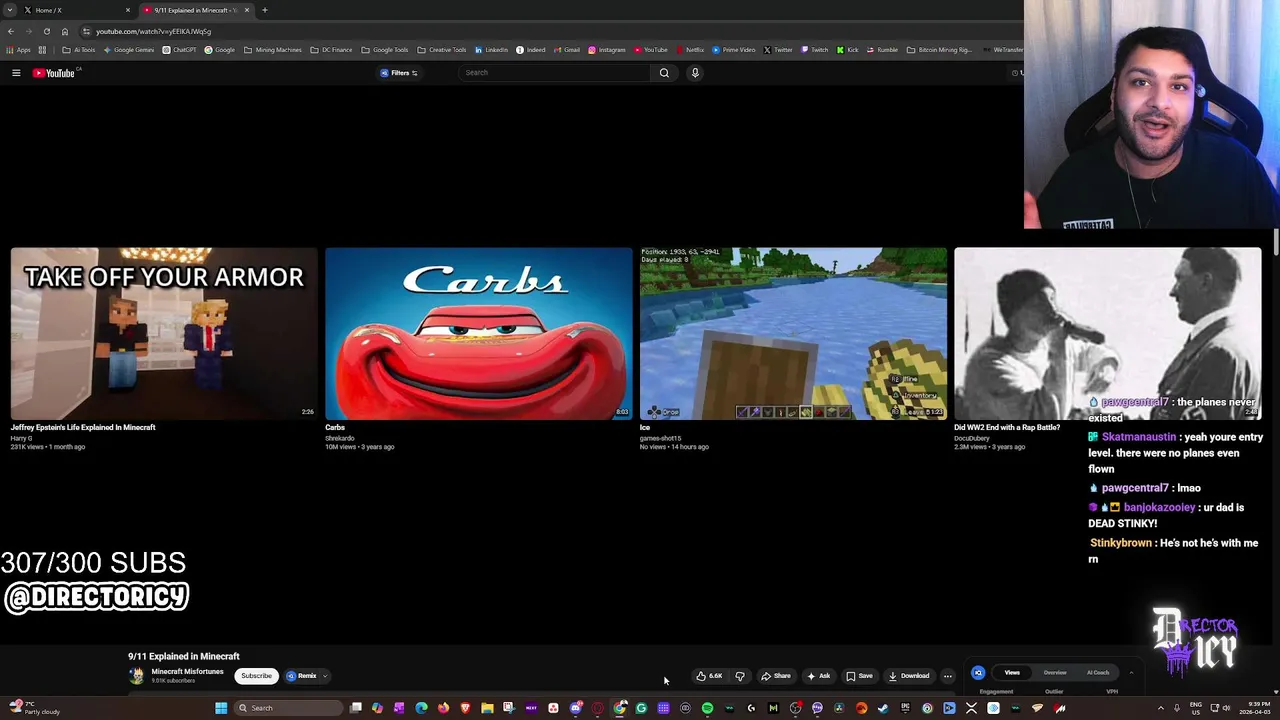Open the Instagram bookmark
This screenshot has height=720, width=1280.
(x=607, y=50)
